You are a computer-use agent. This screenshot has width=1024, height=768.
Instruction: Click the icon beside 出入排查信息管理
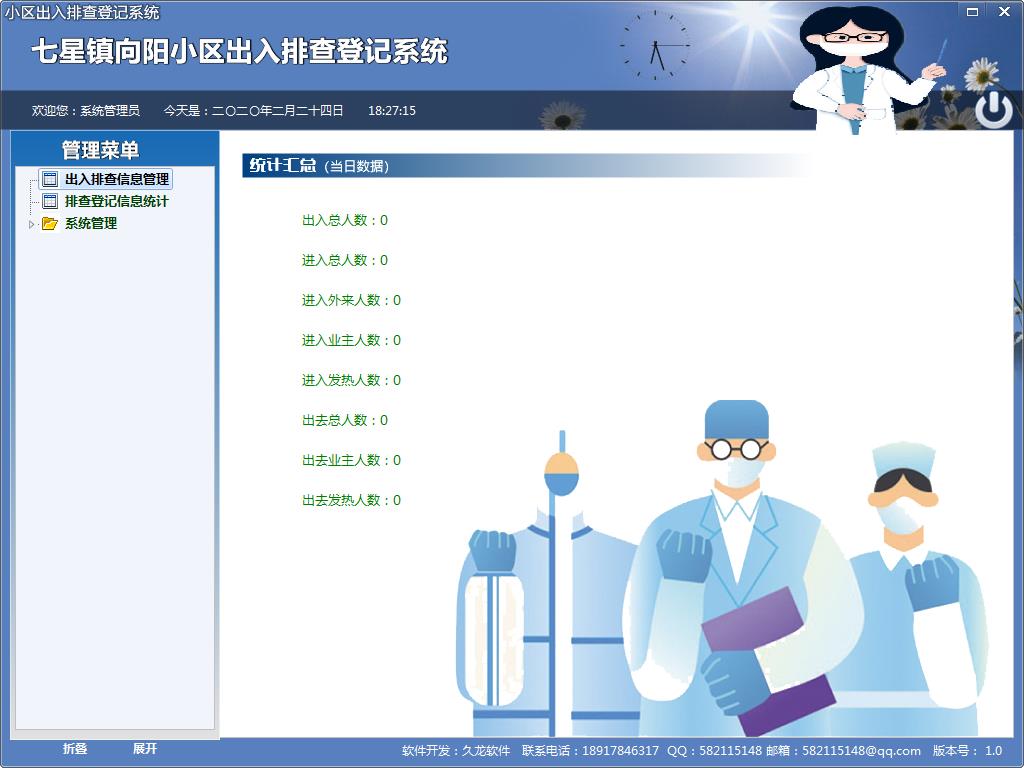(49, 180)
